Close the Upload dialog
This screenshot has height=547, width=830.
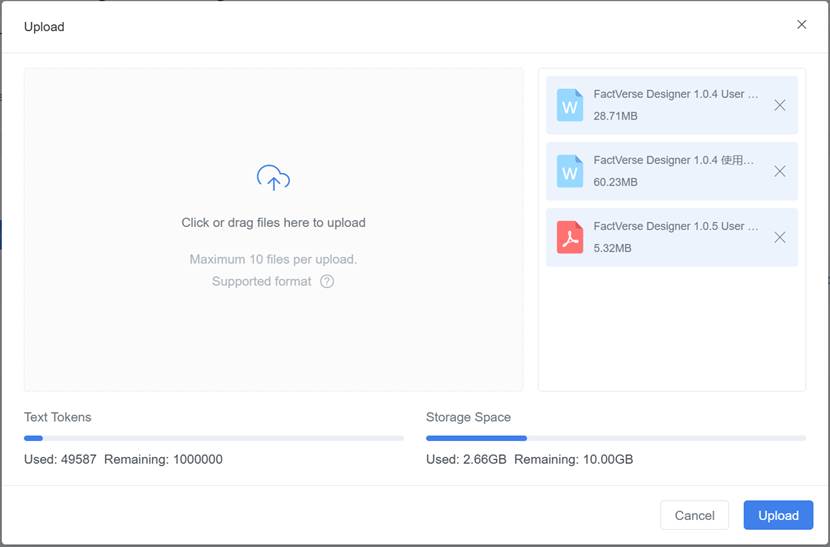pyautogui.click(x=801, y=25)
